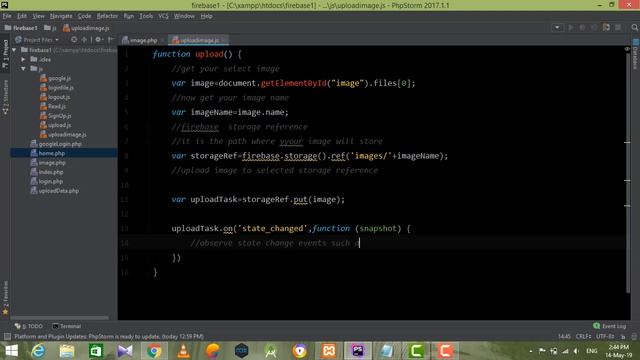Open XAMPP from the taskbar
This screenshot has width=640, height=360.
(329, 351)
